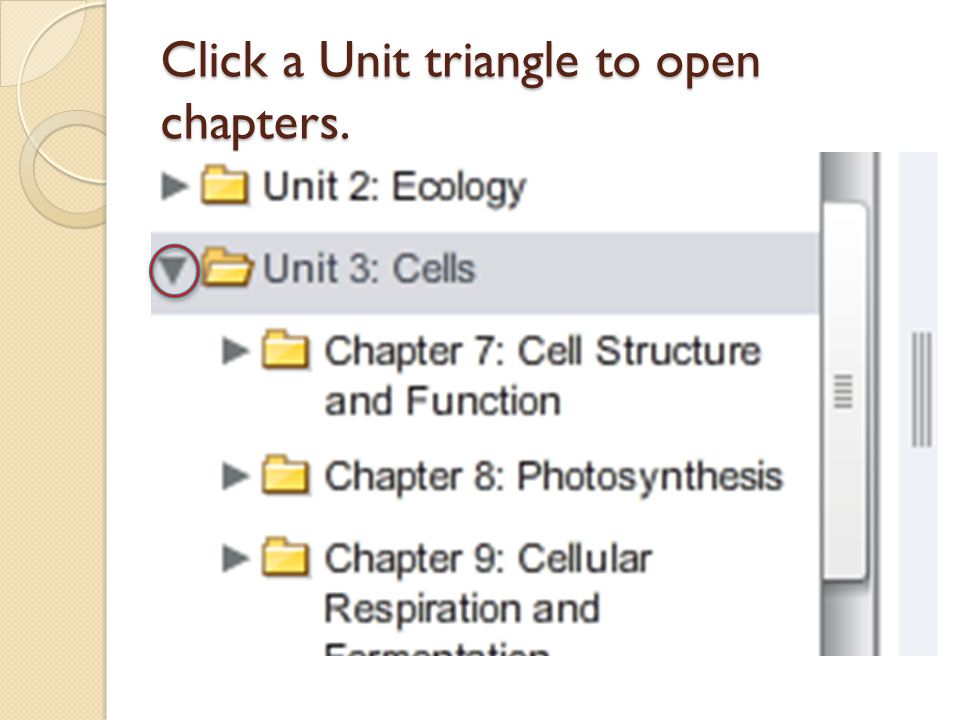Click the vertical scrollbar thumb
Viewport: 960px width, 720px height.
[x=845, y=391]
